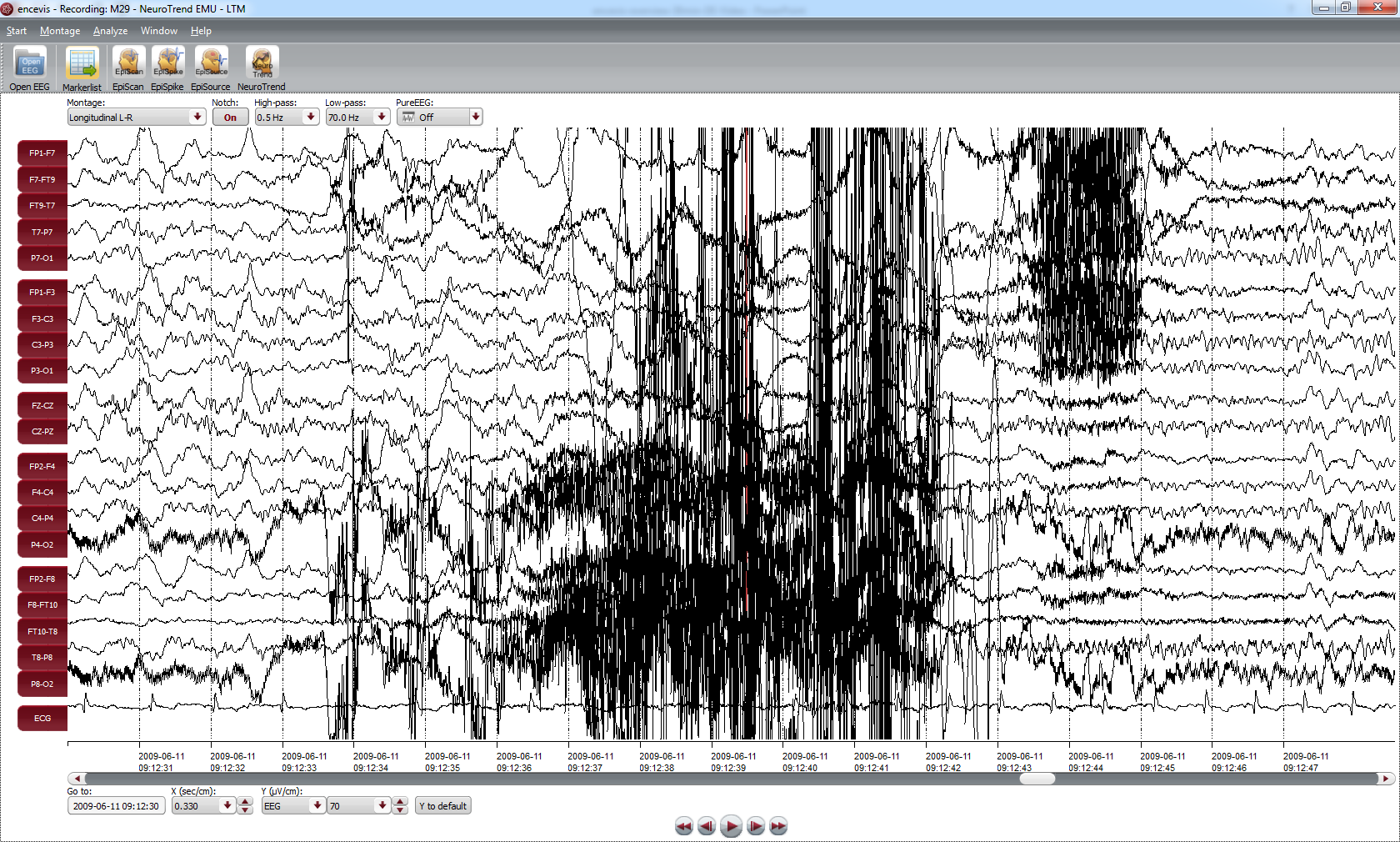This screenshot has height=842, width=1400.
Task: Start playback of the EEG
Action: pos(731,826)
